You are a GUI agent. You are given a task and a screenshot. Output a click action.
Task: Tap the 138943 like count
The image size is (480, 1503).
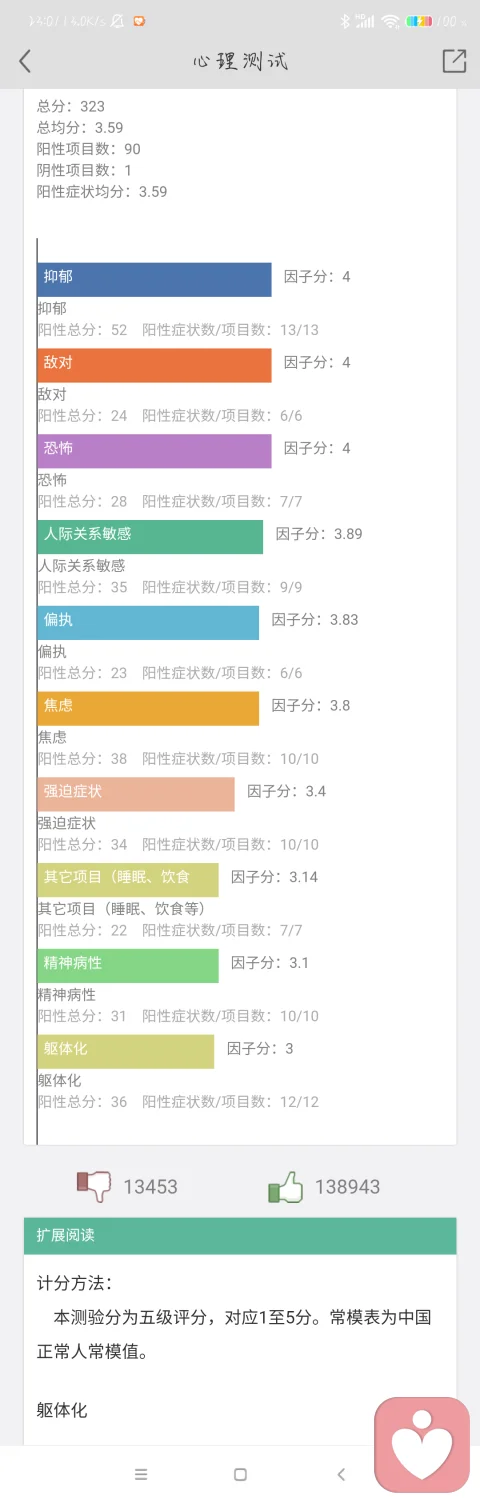pos(347,1187)
